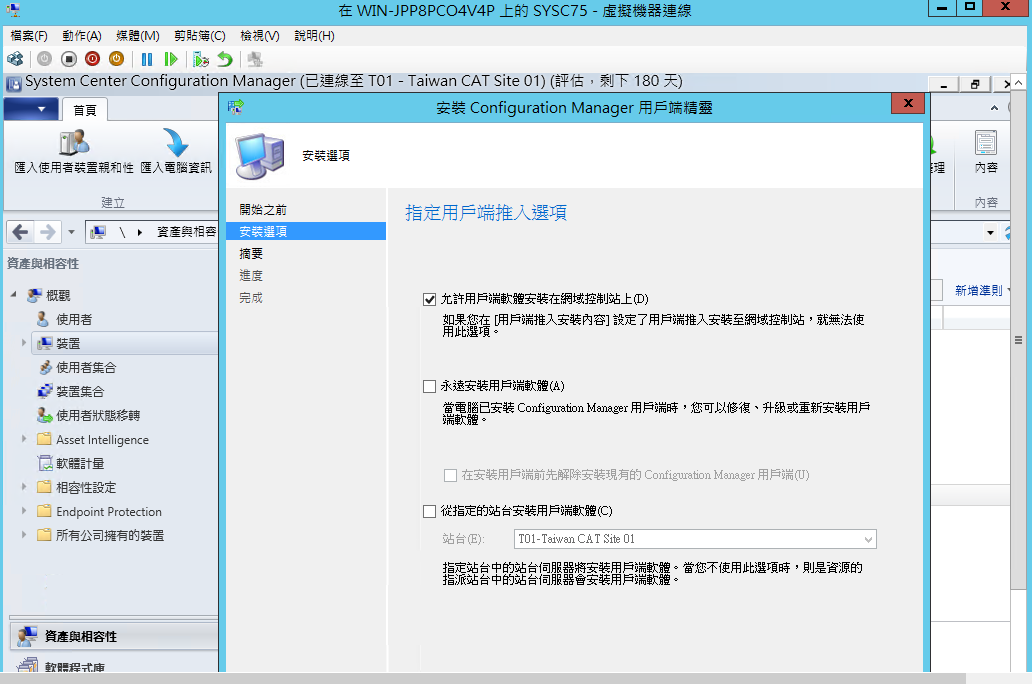The image size is (1032, 684).
Task: Click the computer icon in the breadcrumb bar
Action: (x=99, y=232)
